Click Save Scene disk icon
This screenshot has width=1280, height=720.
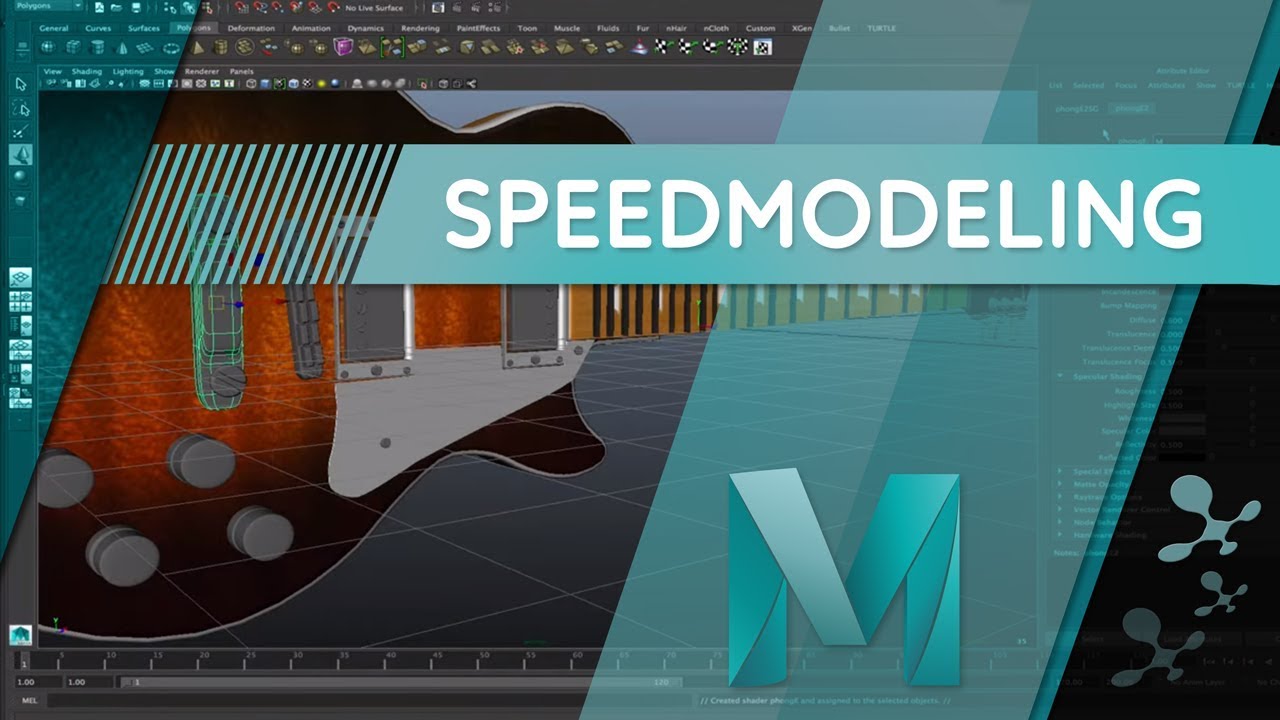point(134,7)
